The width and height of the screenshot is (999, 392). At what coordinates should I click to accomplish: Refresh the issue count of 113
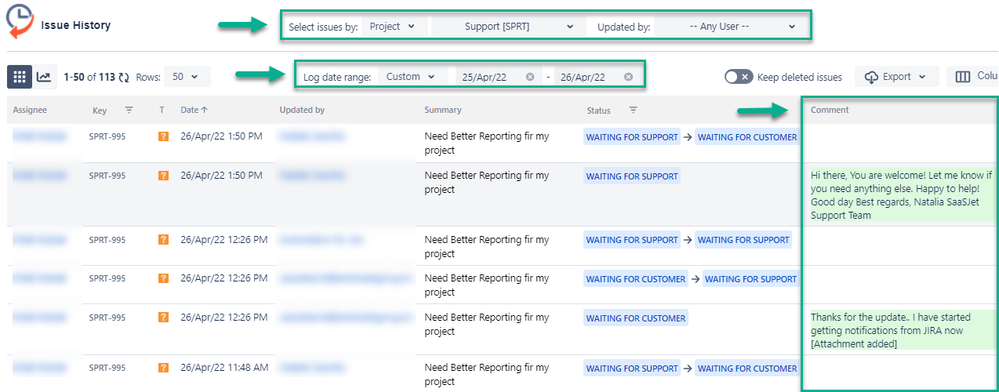[125, 77]
